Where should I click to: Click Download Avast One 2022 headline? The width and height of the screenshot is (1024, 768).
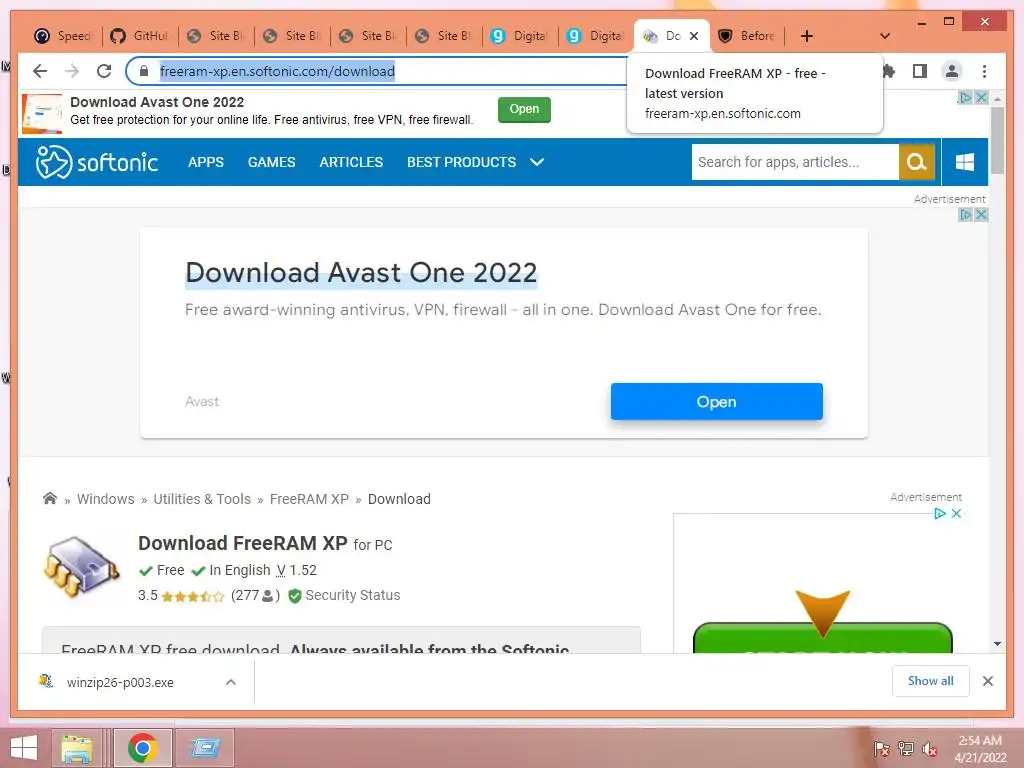(x=361, y=272)
